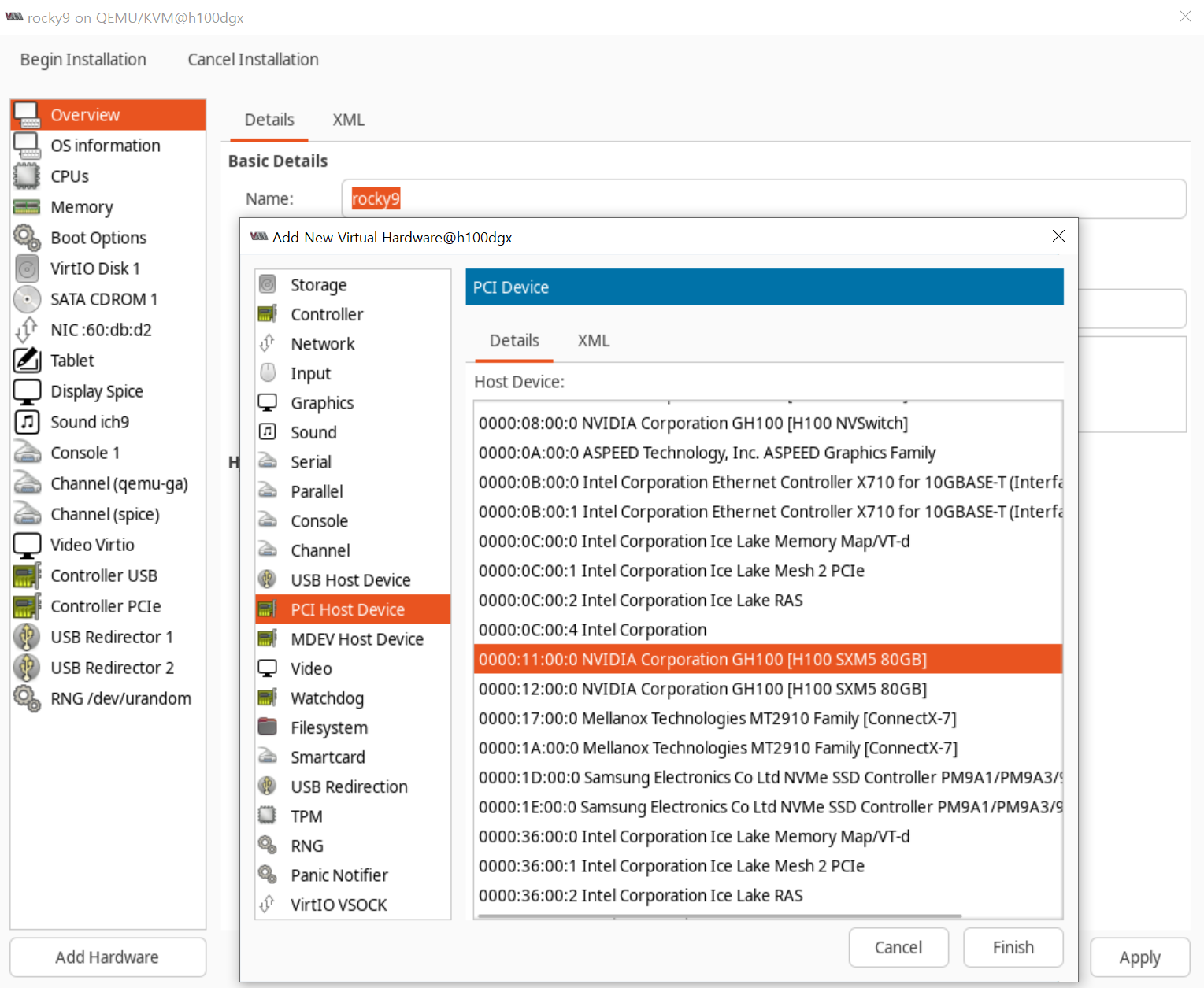Select host device 0000:11:00:0 NVIDIA H100 SXM5
1204x988 pixels.
[768, 659]
